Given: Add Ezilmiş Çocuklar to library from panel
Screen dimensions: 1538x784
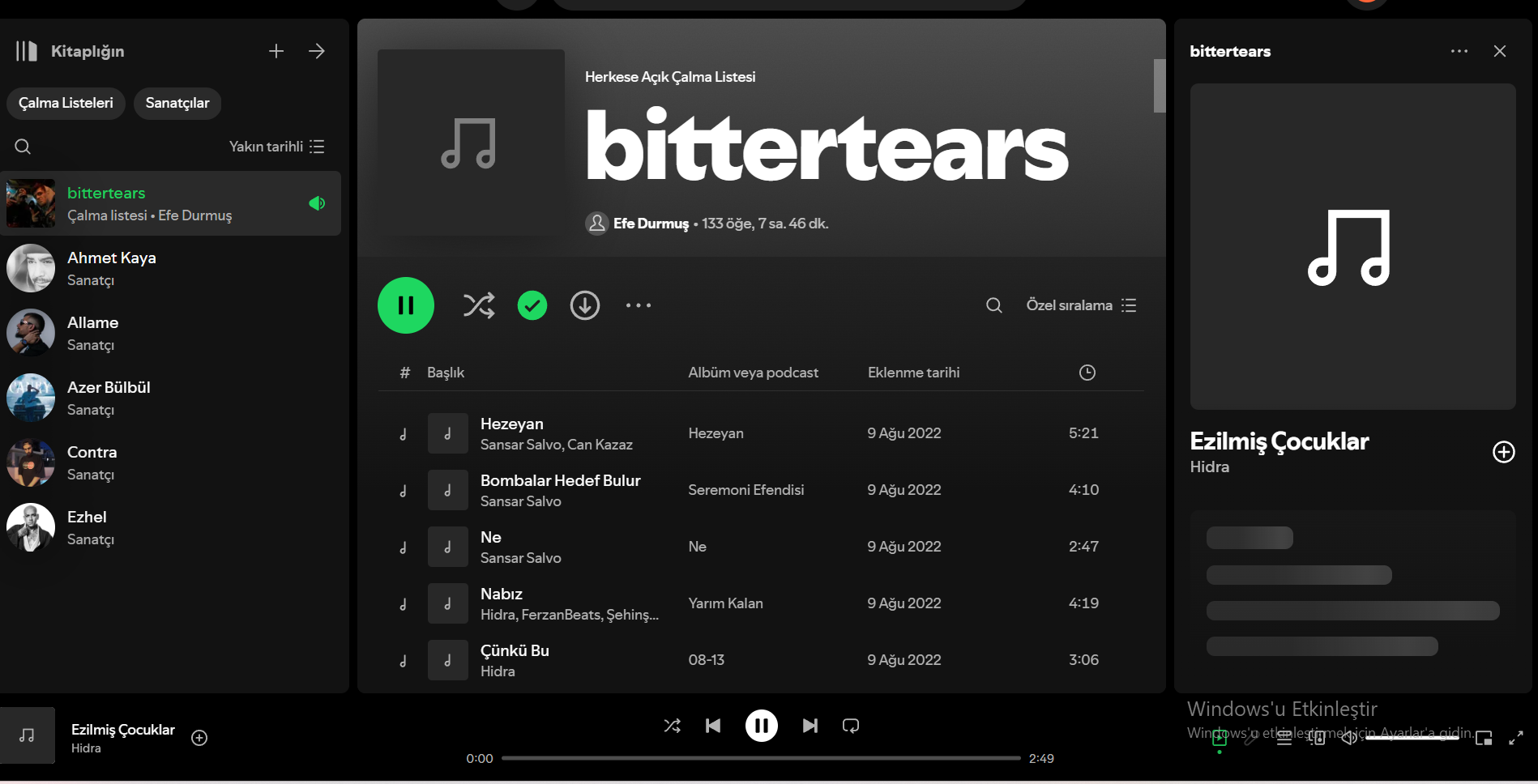Looking at the screenshot, I should (1504, 452).
